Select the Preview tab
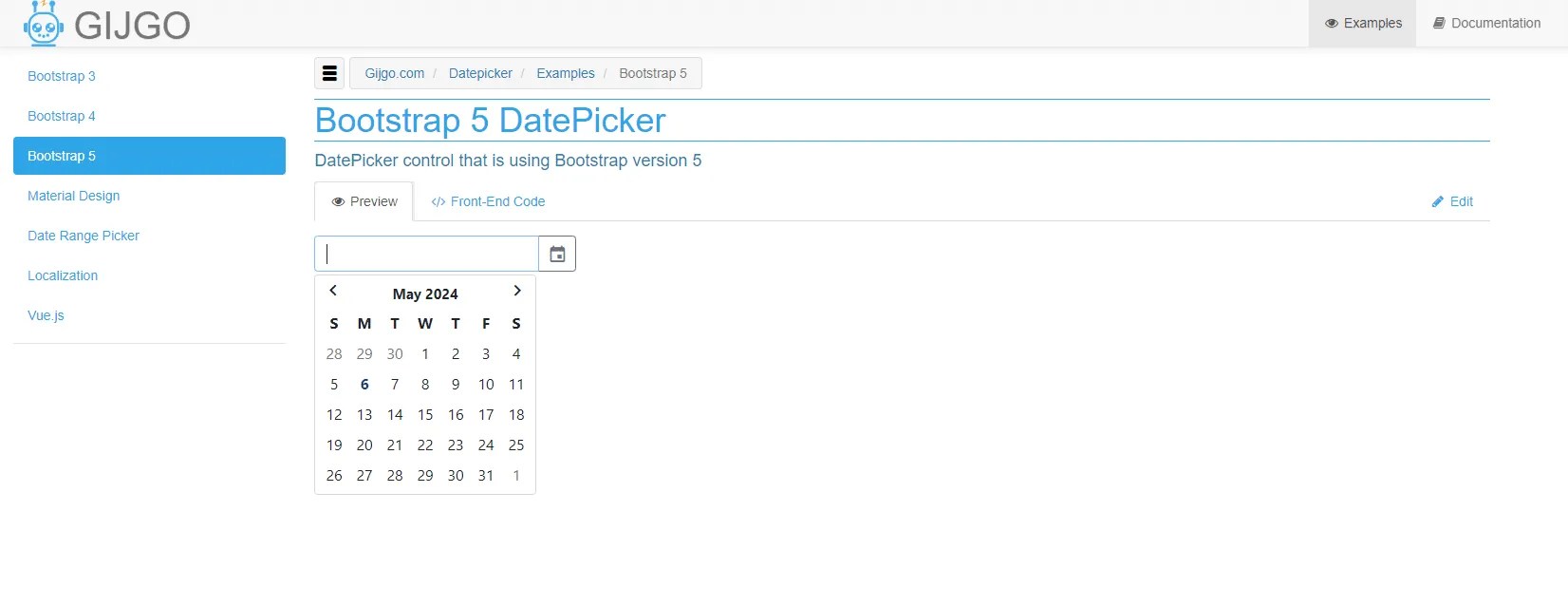This screenshot has width=1568, height=606. click(364, 201)
